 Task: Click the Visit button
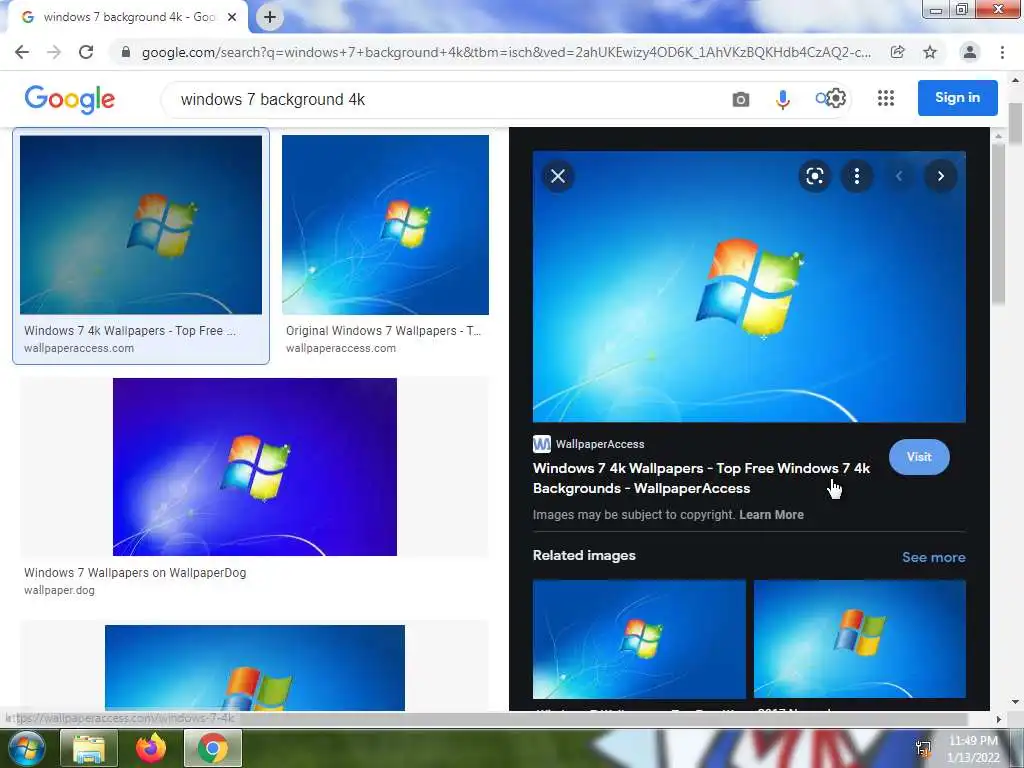tap(919, 457)
